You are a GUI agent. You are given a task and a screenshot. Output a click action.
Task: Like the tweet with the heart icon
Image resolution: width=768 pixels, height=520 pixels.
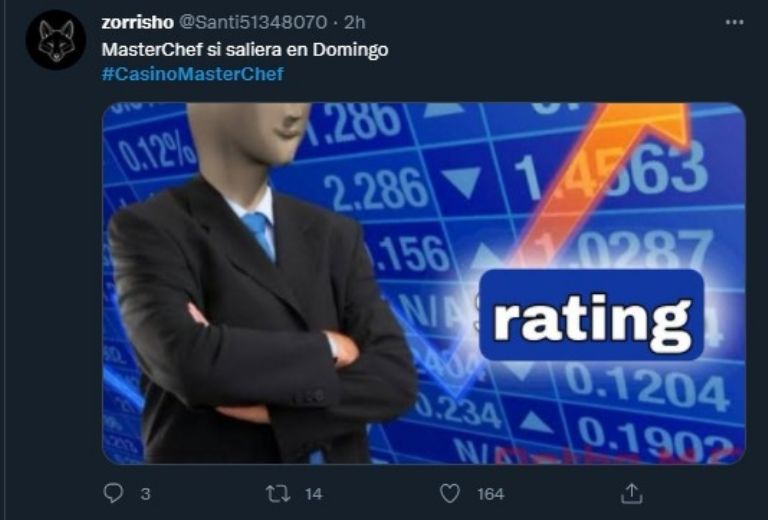(450, 494)
